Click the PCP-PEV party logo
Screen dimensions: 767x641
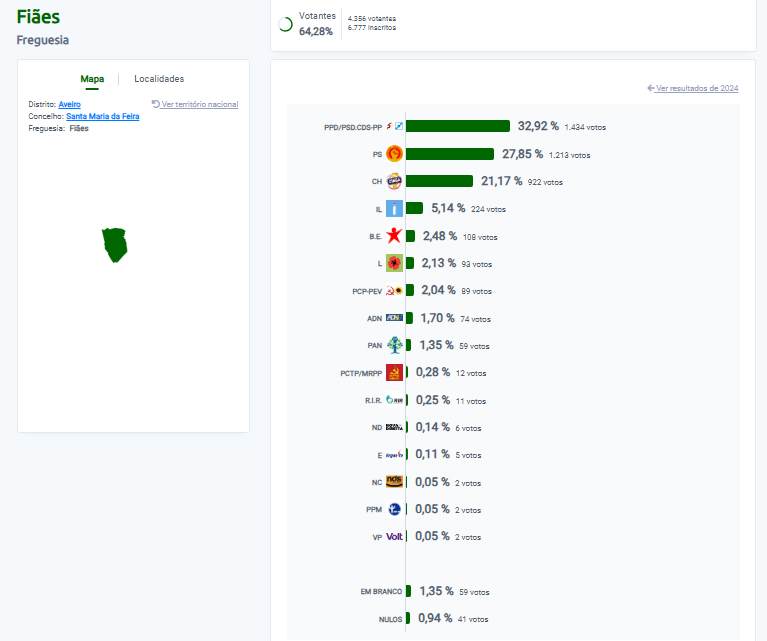pos(394,291)
